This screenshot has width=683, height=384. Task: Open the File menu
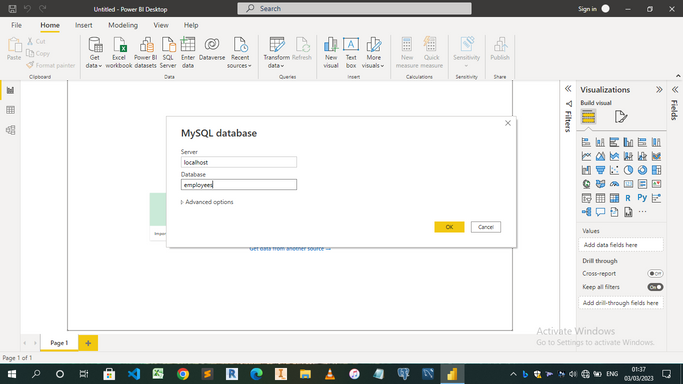[17, 25]
